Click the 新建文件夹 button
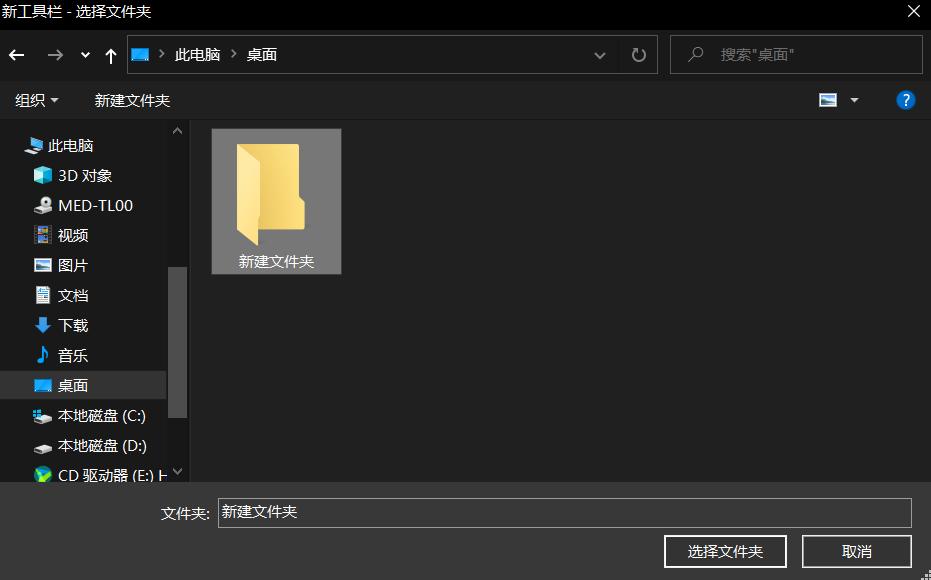 pyautogui.click(x=132, y=100)
